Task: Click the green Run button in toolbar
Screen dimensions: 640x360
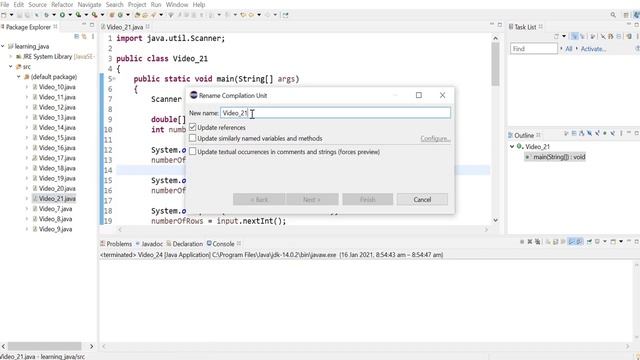Action: pos(62,15)
